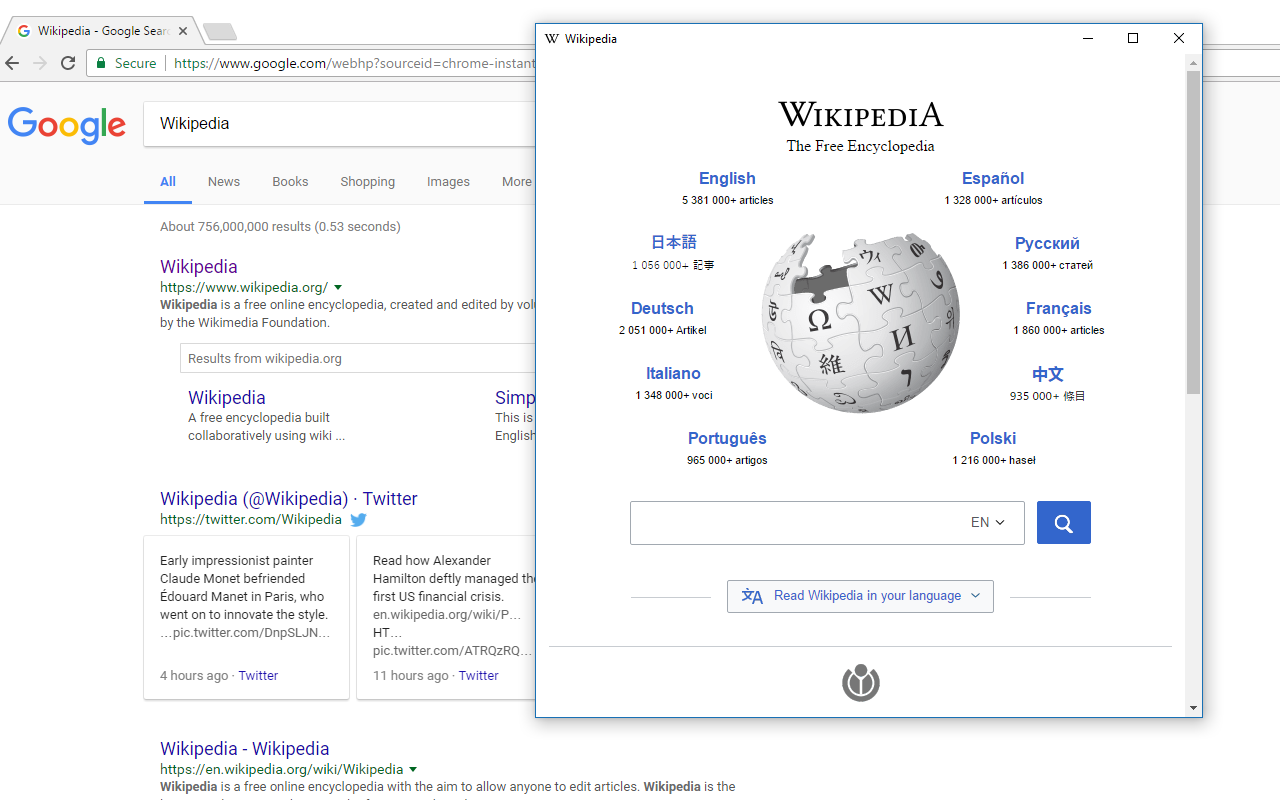
Task: Open green arrow next to www.wikipedia.org URL
Action: [x=338, y=288]
